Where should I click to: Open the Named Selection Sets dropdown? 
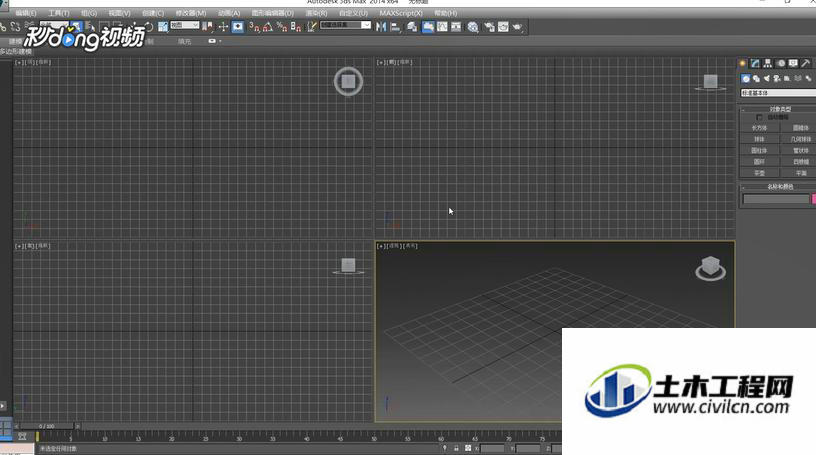coord(346,25)
